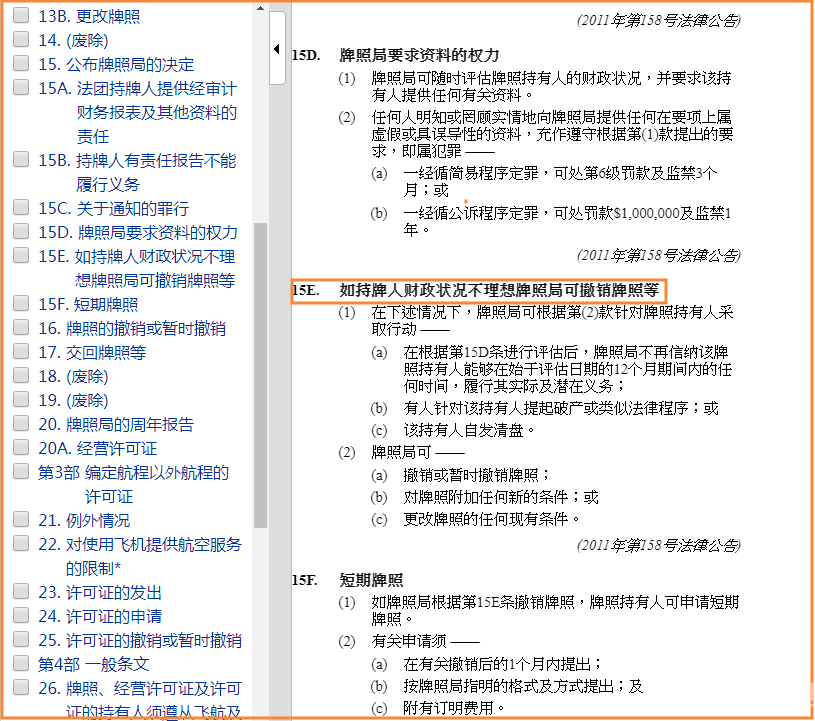Toggle checkbox for 17. 交回牌照等
This screenshot has width=815, height=721.
click(x=21, y=351)
